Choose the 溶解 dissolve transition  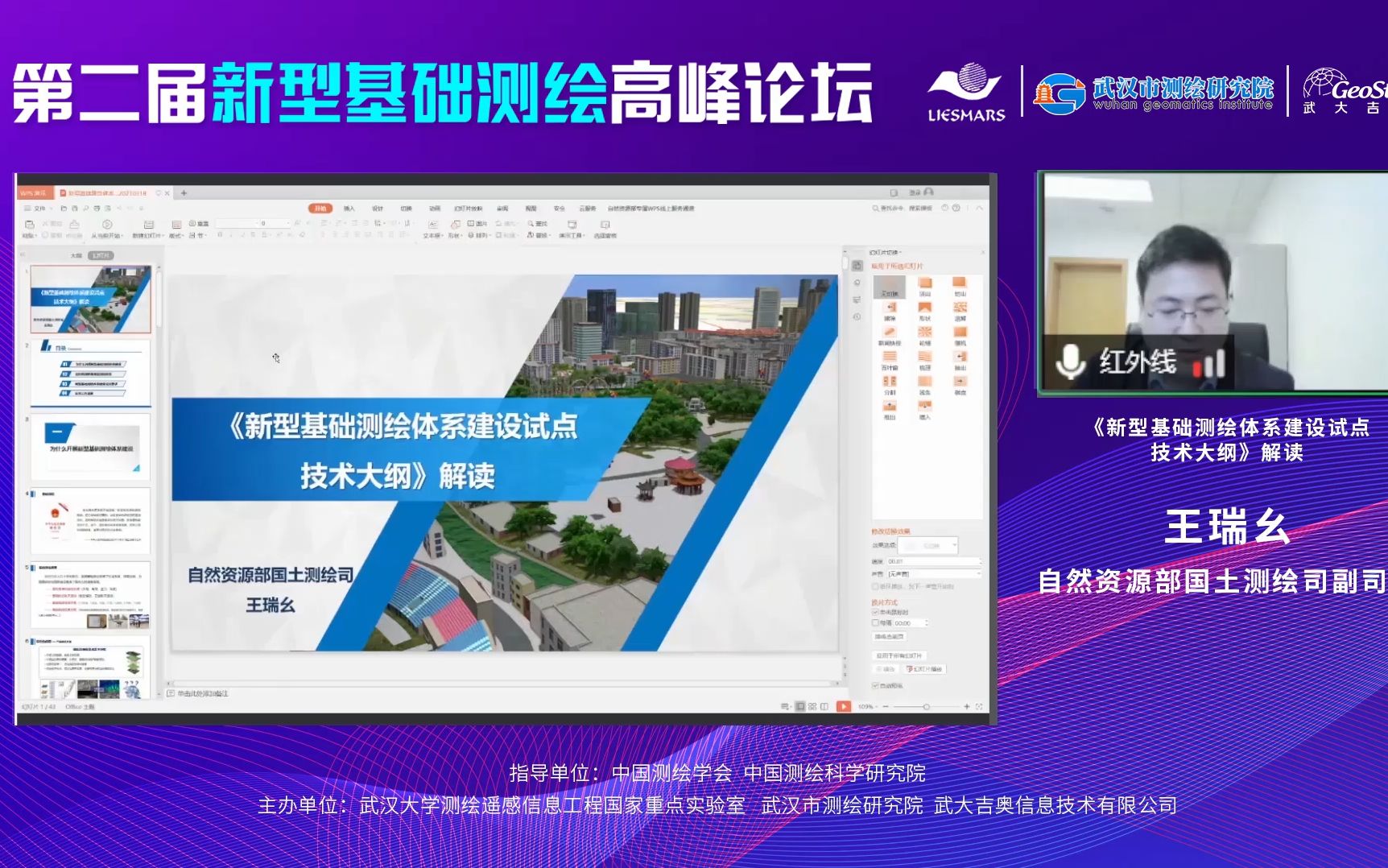tap(960, 312)
